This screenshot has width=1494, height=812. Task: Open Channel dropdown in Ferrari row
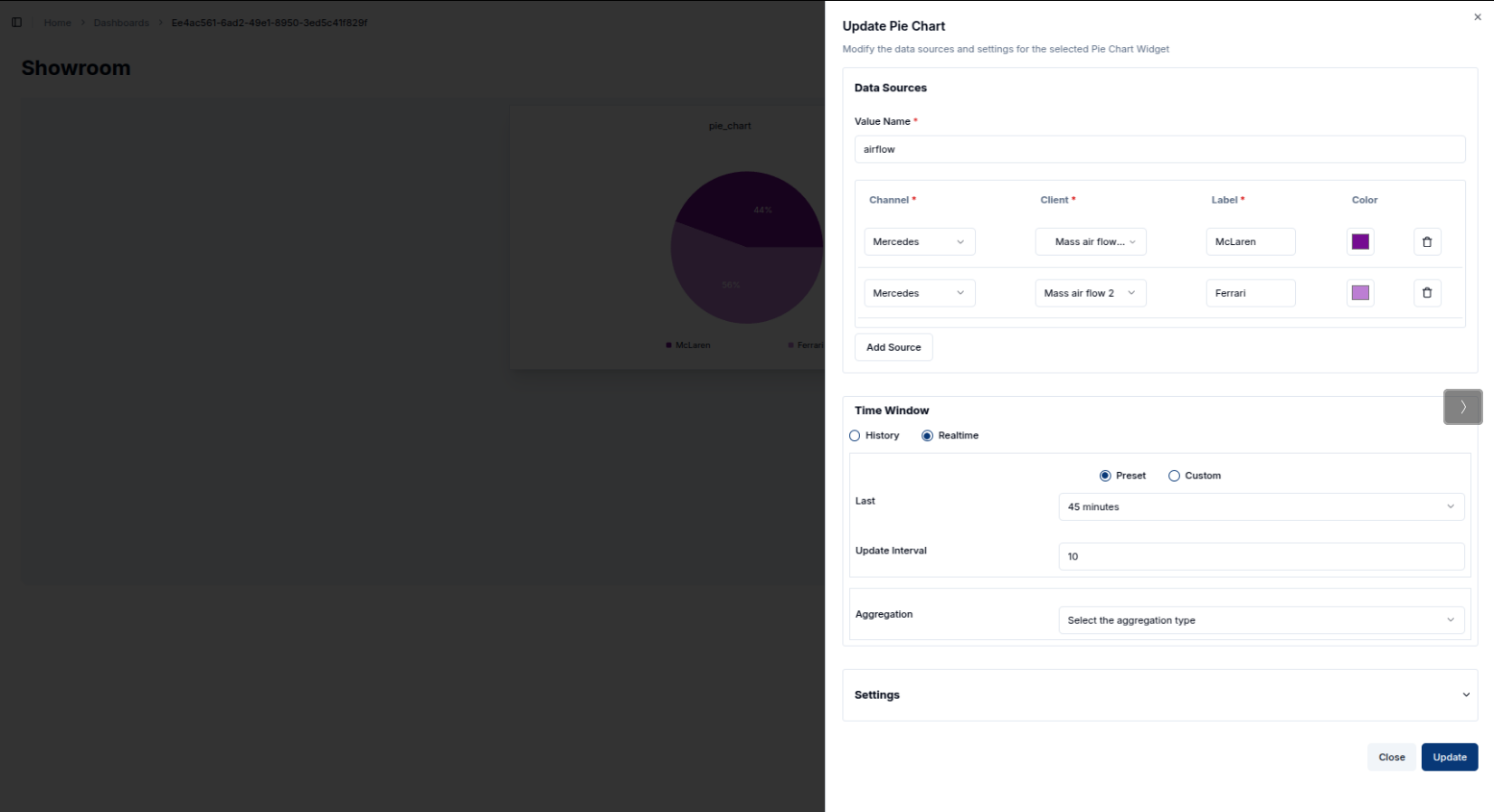click(x=920, y=293)
